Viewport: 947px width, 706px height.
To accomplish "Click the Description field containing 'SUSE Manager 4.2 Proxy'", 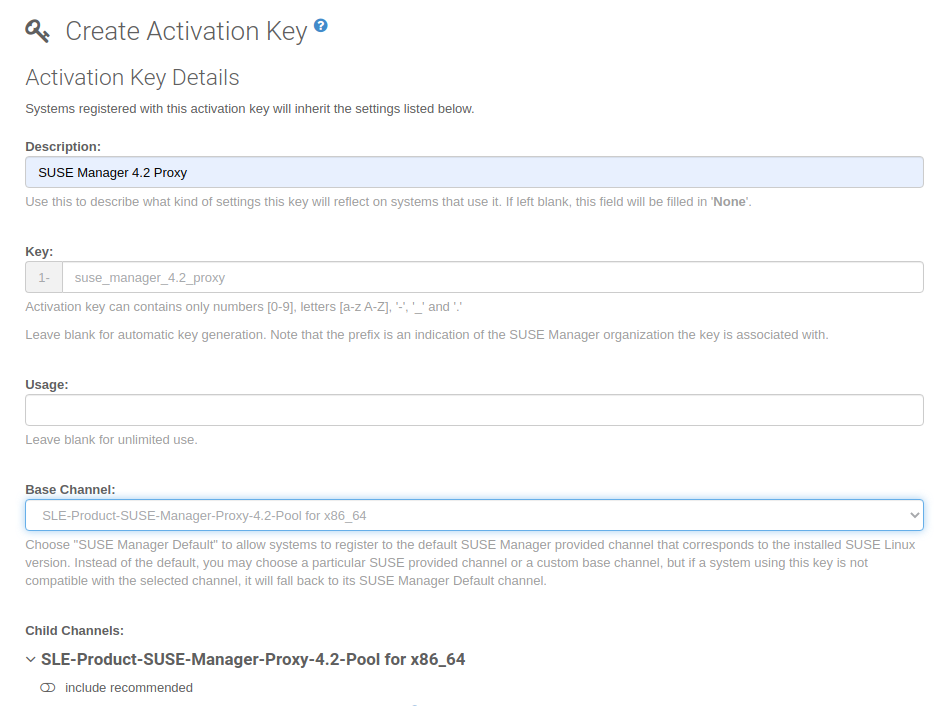I will 475,172.
